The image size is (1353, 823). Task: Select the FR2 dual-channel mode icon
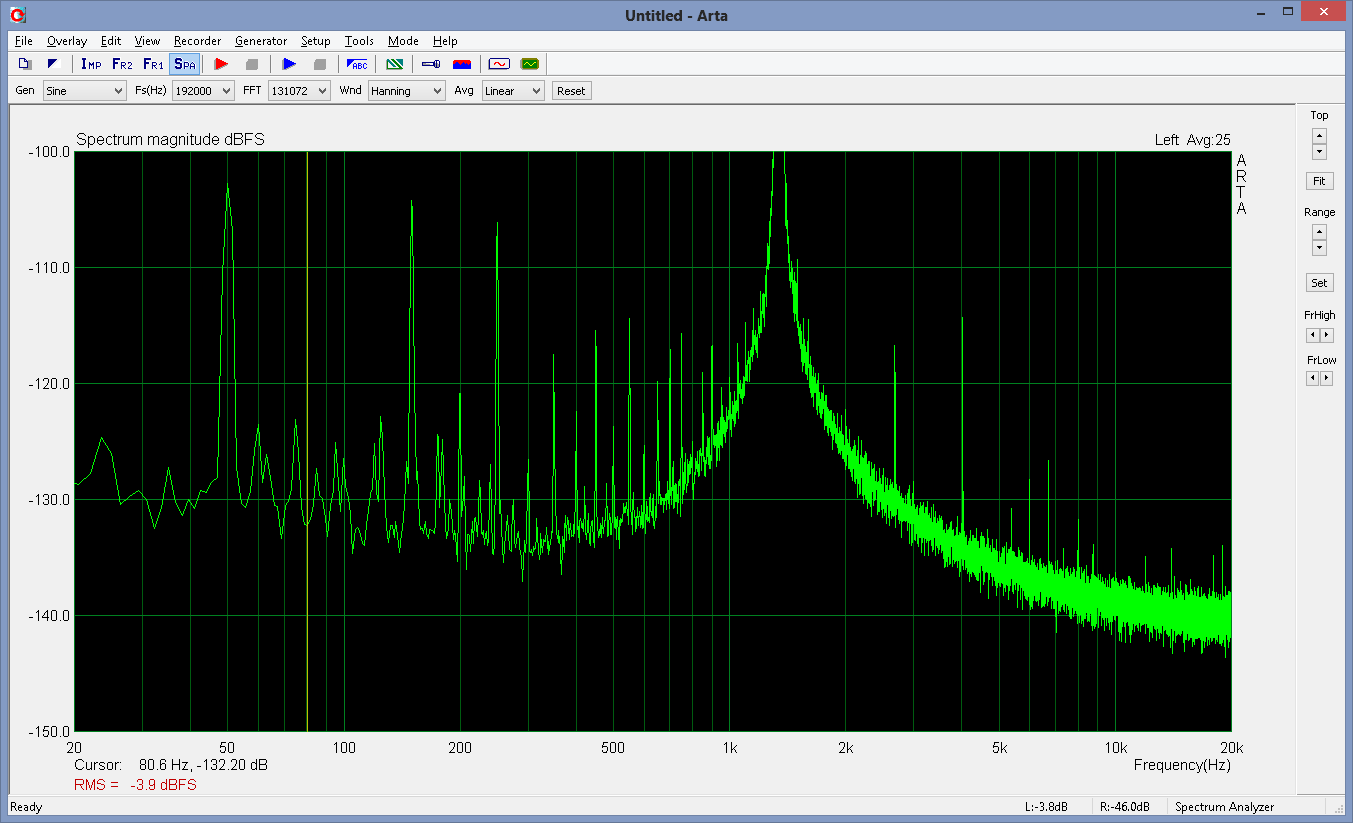(x=122, y=64)
